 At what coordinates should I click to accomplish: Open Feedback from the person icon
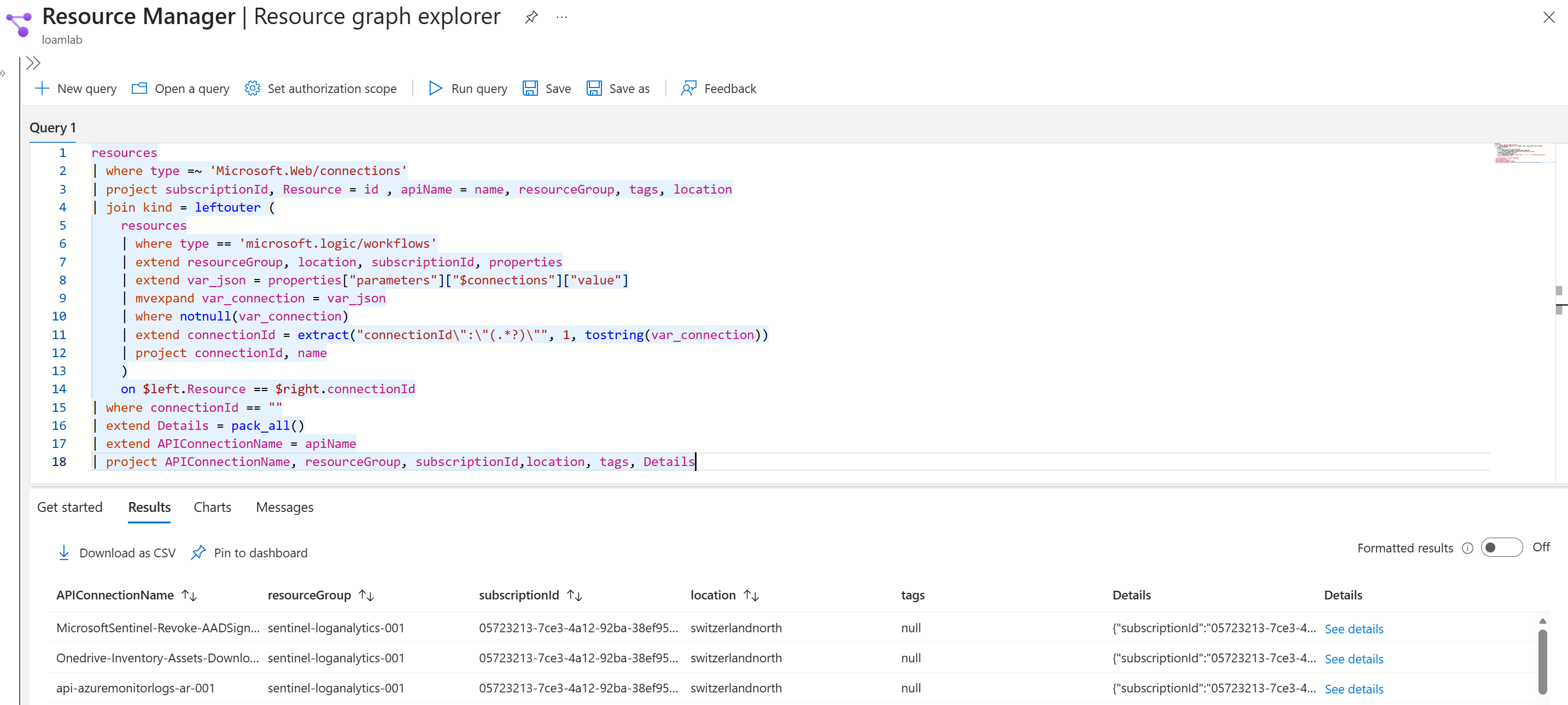(x=688, y=89)
